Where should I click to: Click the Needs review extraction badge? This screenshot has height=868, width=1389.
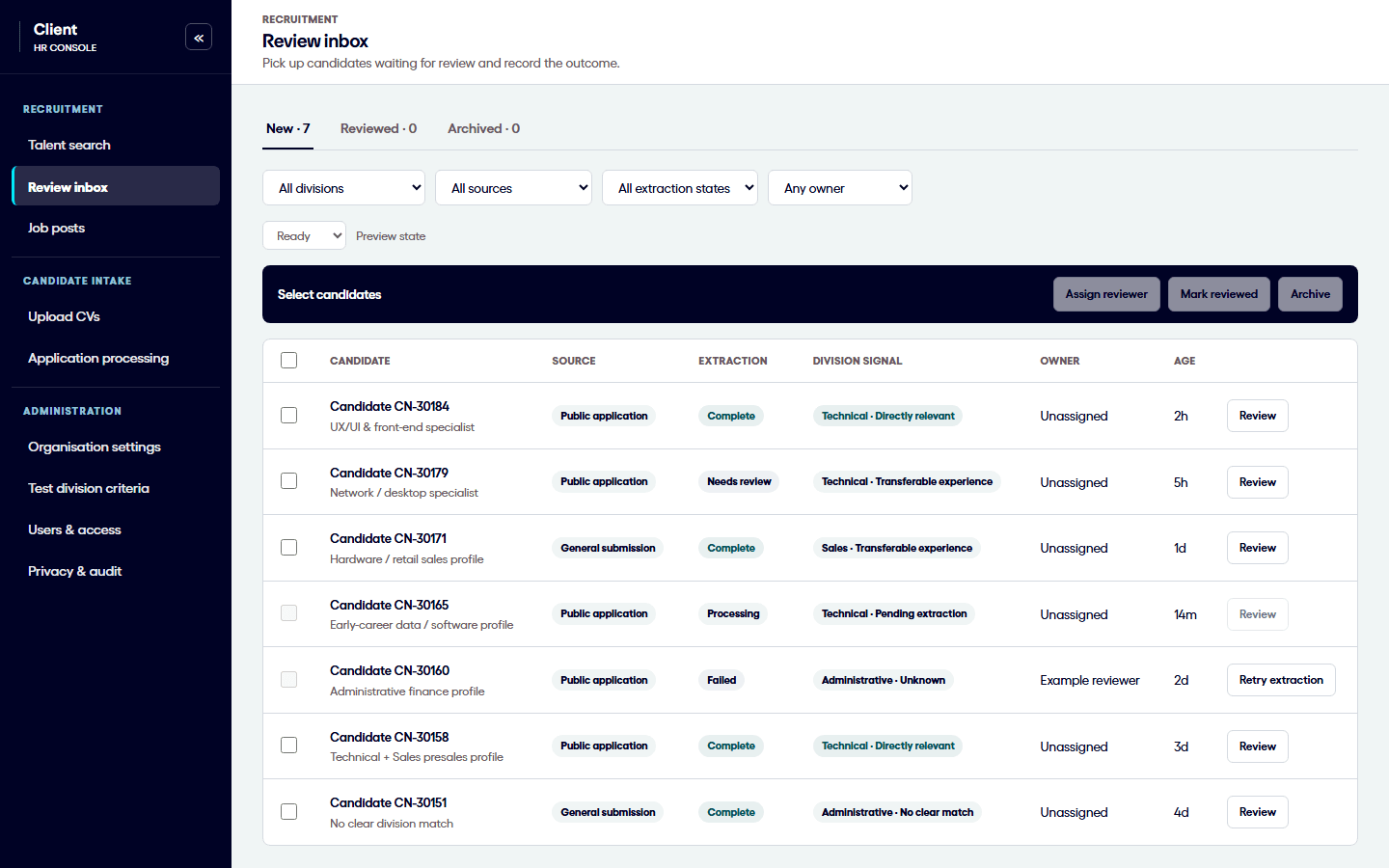[x=739, y=481]
